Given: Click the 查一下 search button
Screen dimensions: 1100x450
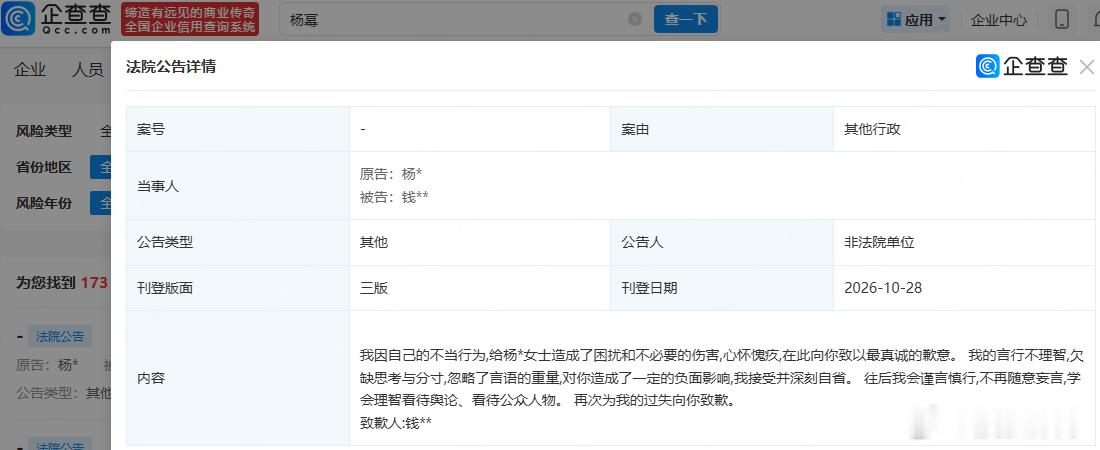Looking at the screenshot, I should 685,20.
